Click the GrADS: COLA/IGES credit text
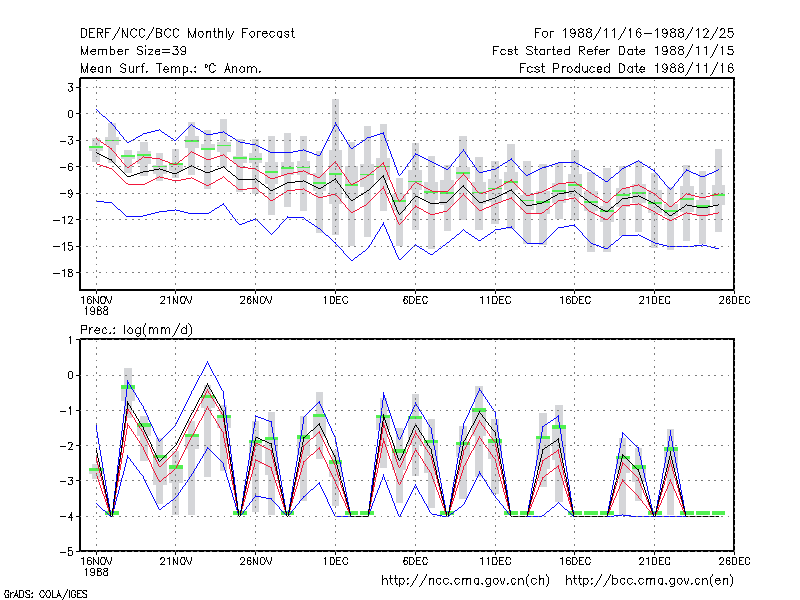This screenshot has width=800, height=600. 45,594
